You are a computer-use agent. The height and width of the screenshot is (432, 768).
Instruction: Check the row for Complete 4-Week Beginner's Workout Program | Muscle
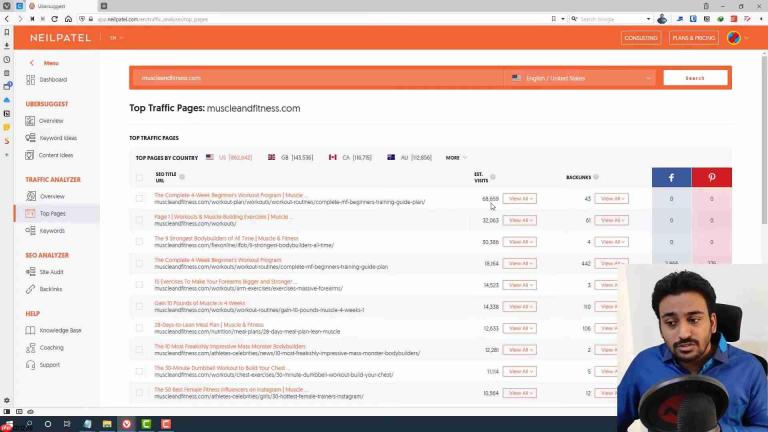pos(140,198)
